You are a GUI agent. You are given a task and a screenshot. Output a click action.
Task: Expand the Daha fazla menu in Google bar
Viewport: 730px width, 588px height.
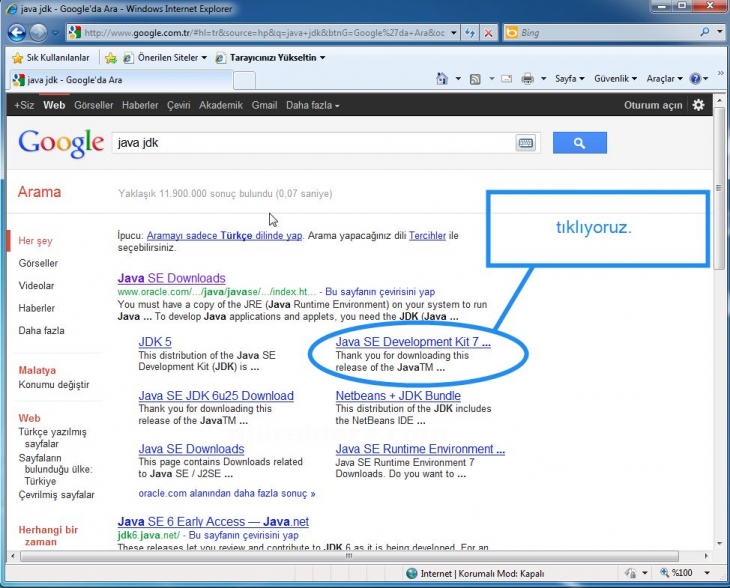tap(312, 105)
